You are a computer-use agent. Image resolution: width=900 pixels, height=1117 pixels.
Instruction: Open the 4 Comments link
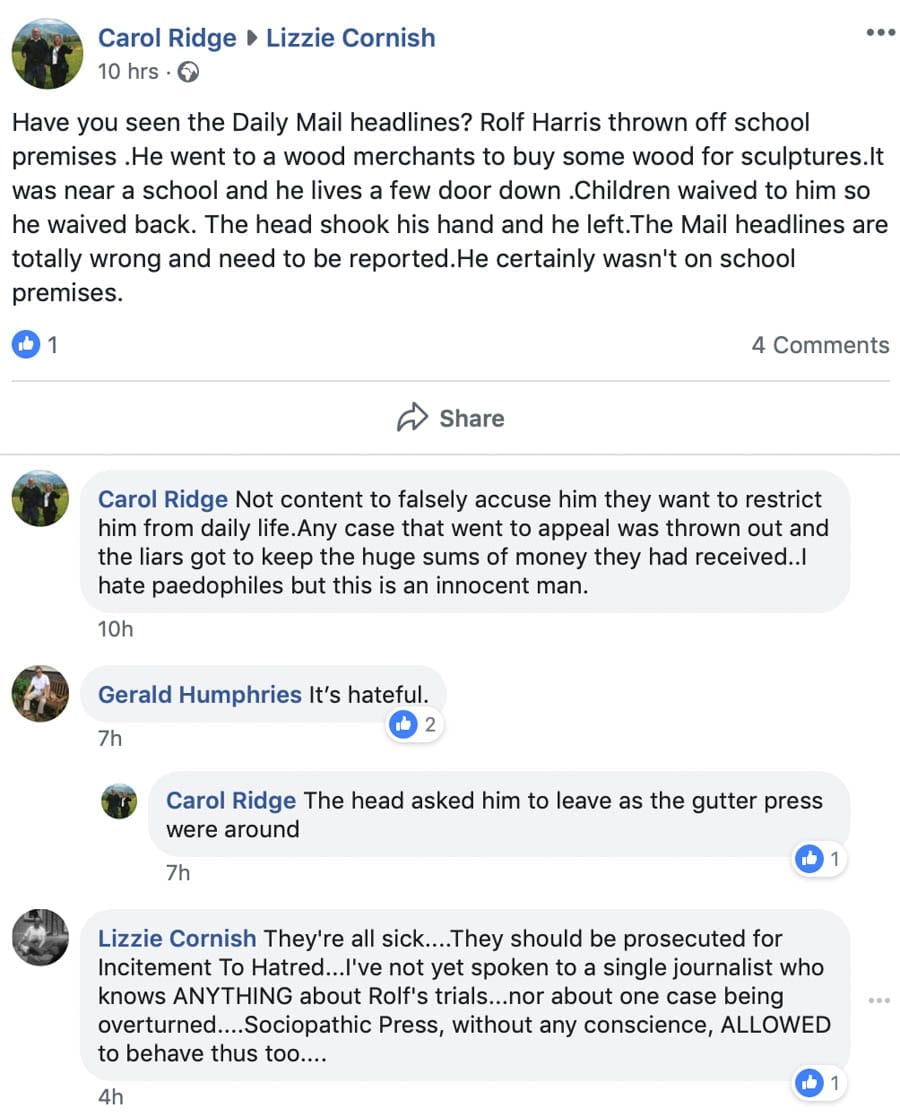(820, 345)
